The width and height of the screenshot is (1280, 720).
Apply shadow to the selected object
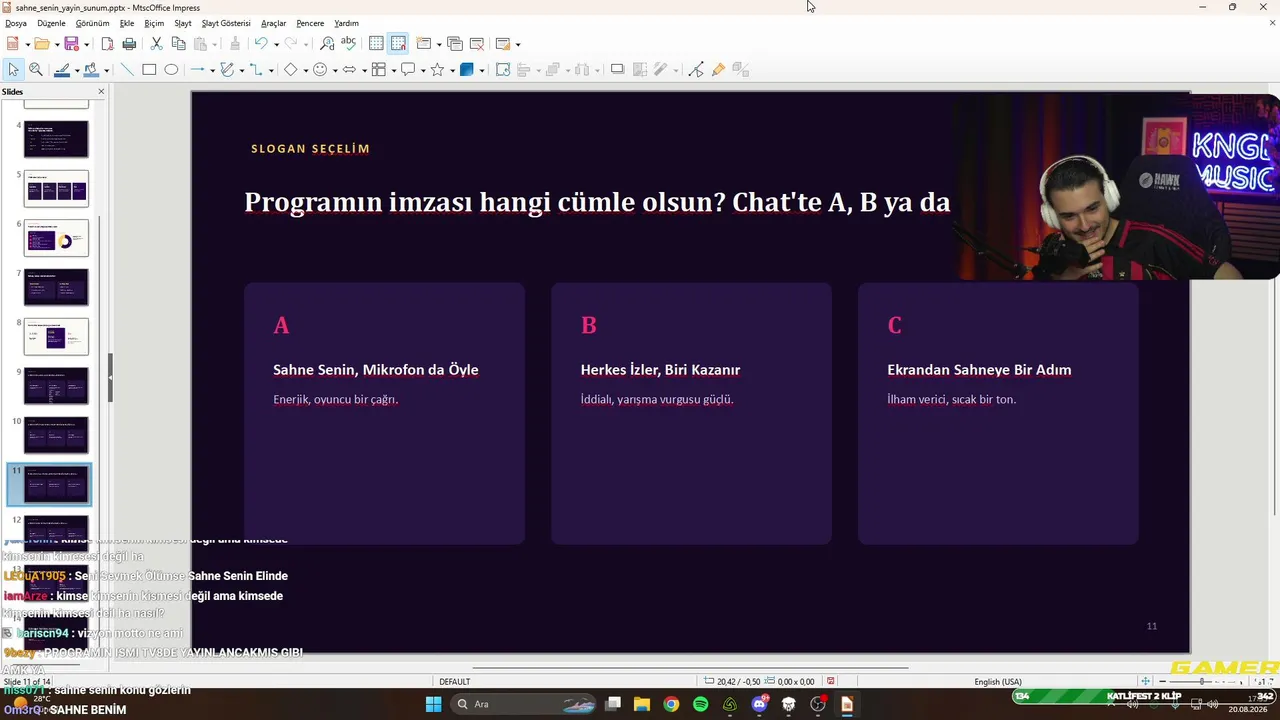pos(617,70)
